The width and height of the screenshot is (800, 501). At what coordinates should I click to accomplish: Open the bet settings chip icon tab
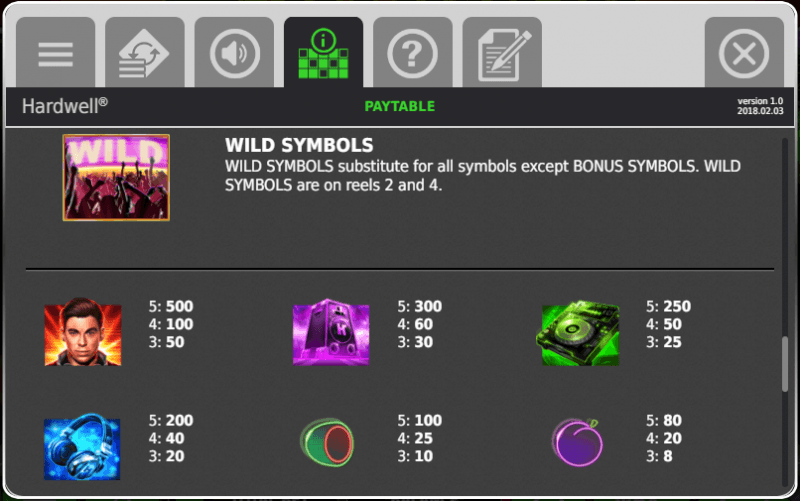pos(144,52)
